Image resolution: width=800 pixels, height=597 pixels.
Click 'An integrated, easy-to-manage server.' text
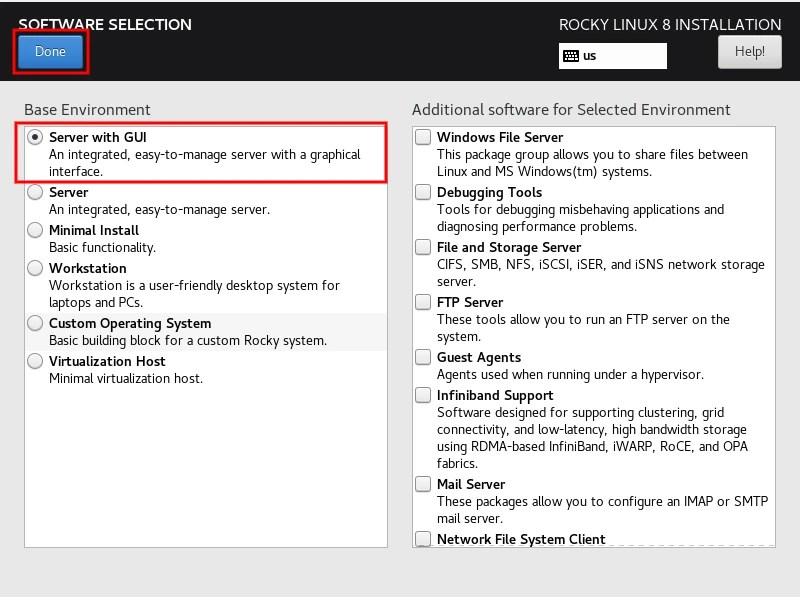(x=160, y=210)
